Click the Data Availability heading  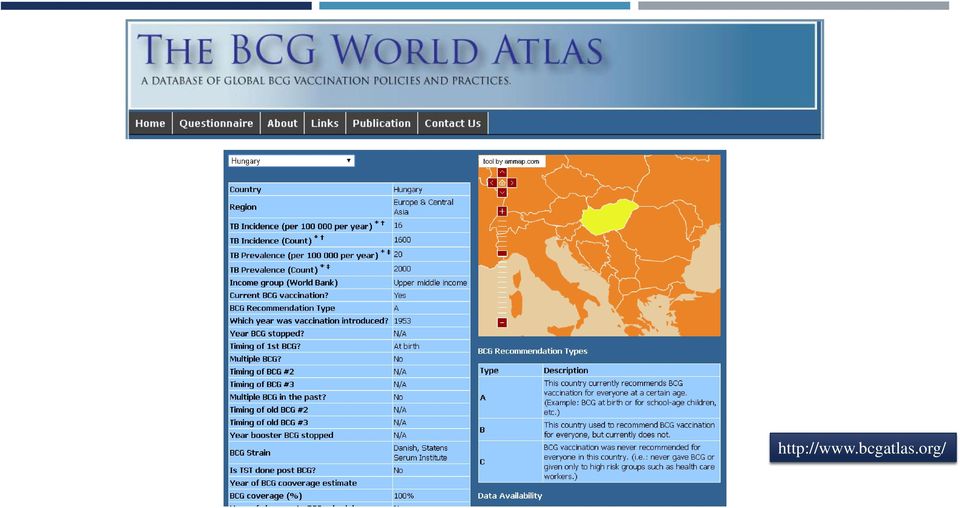pyautogui.click(x=509, y=496)
